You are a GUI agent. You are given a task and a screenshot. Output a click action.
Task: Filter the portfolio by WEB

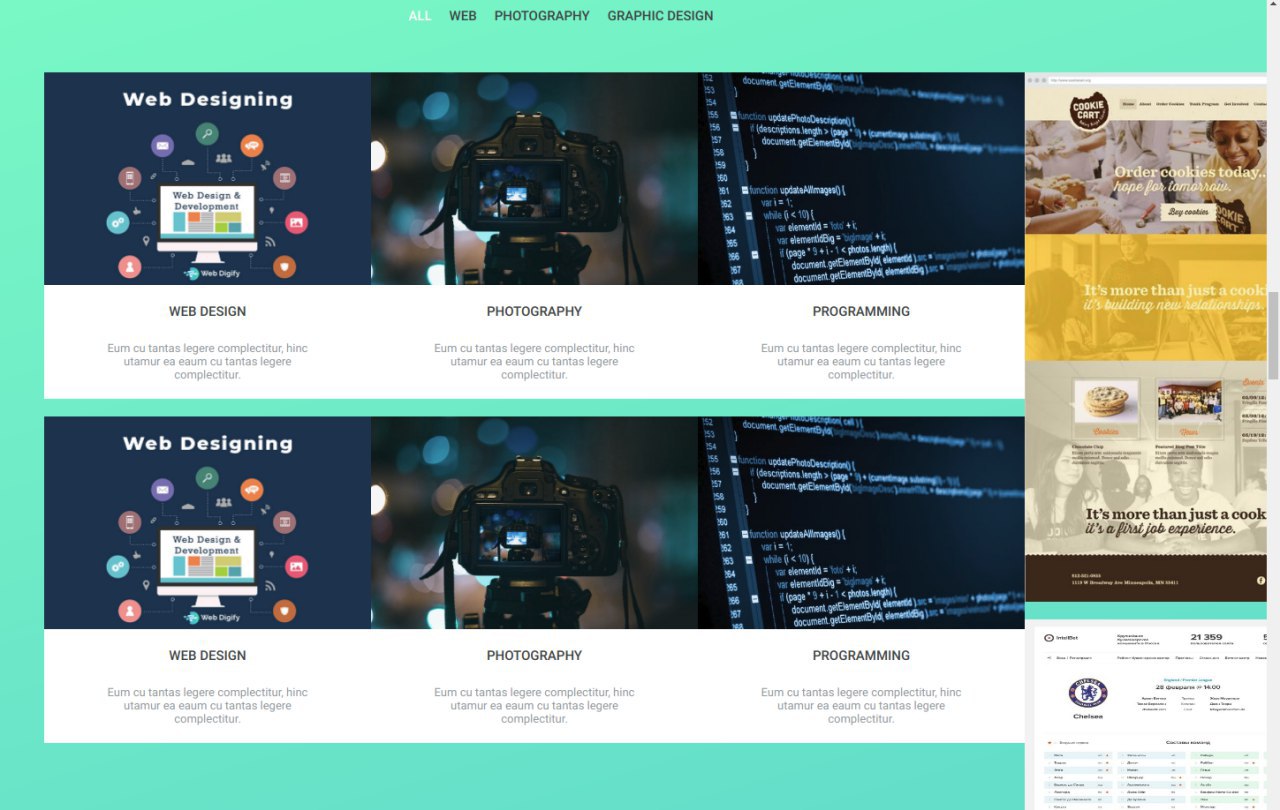pos(463,16)
